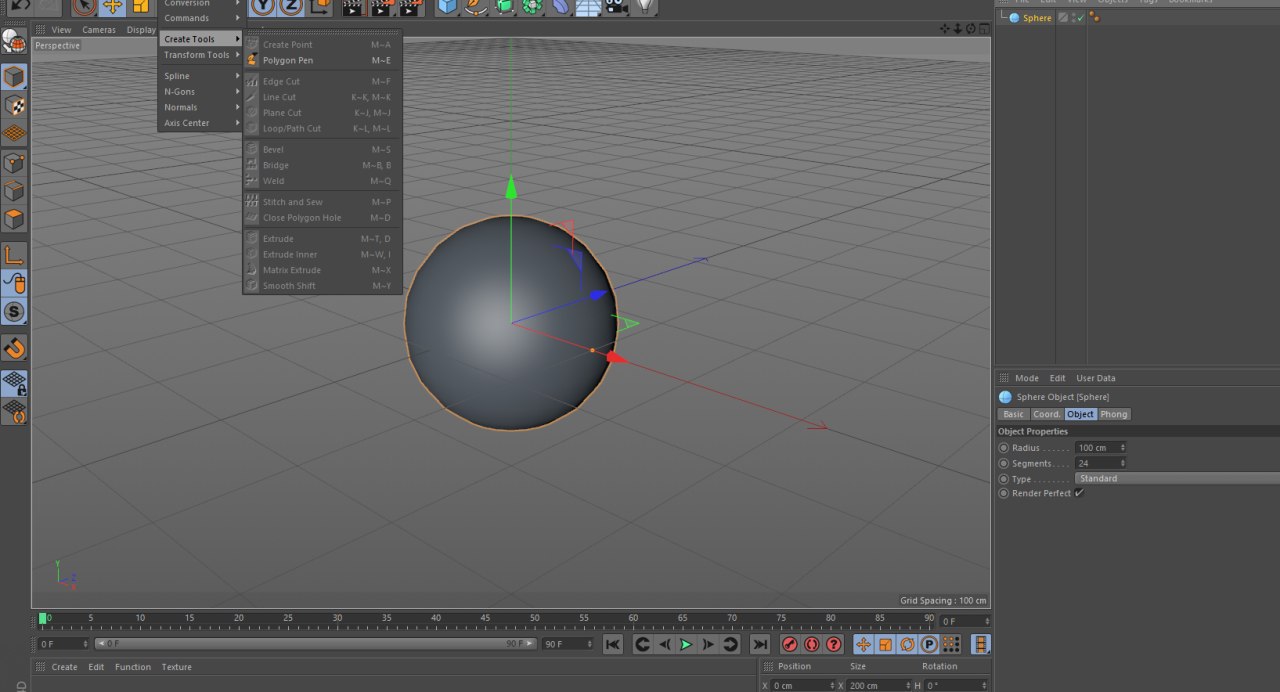
Task: Toggle the Autokeying button
Action: click(x=812, y=645)
